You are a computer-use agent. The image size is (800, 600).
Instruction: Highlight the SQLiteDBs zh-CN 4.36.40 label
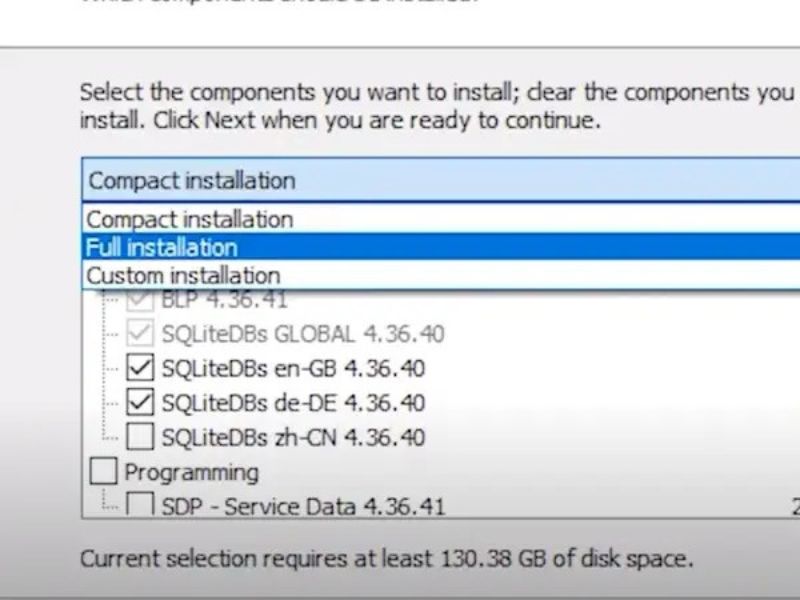(x=292, y=437)
